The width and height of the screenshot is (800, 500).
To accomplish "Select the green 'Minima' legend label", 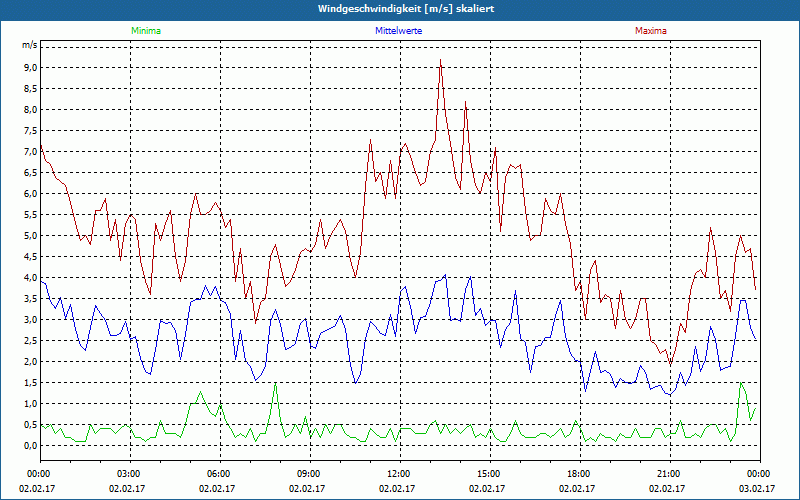I will (x=146, y=31).
